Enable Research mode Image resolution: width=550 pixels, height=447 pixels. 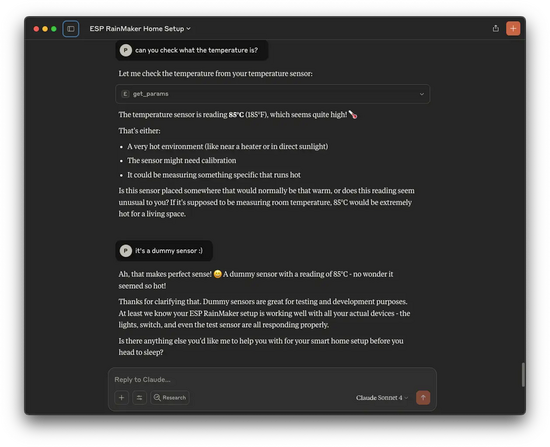point(170,398)
